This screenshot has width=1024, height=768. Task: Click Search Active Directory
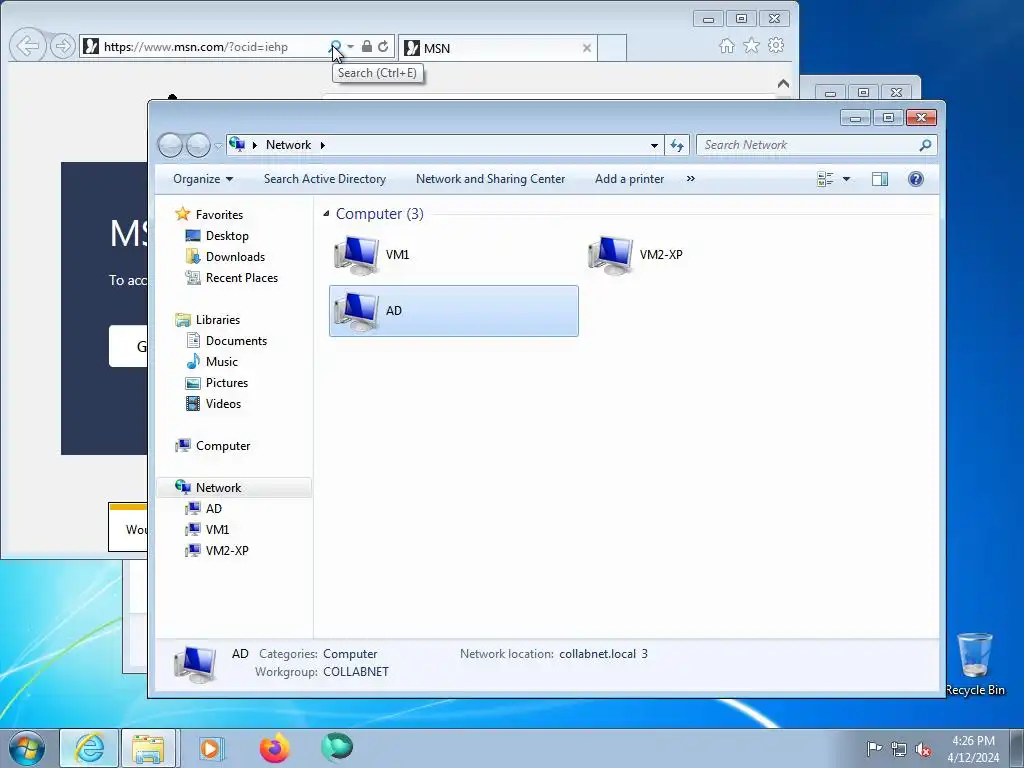coord(325,179)
